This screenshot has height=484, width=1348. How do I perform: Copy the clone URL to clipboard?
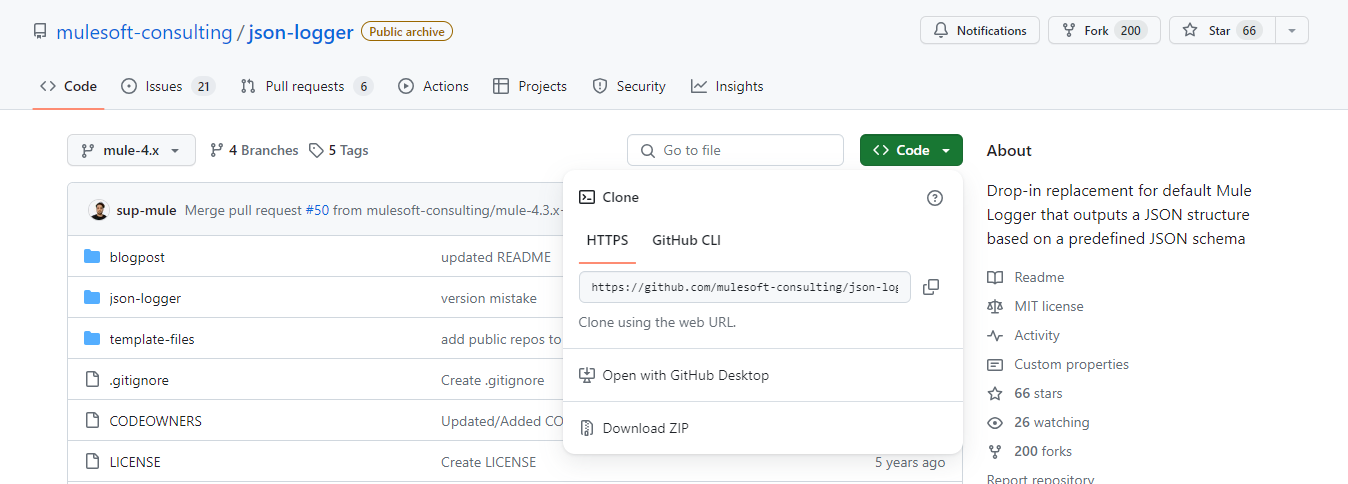click(930, 287)
